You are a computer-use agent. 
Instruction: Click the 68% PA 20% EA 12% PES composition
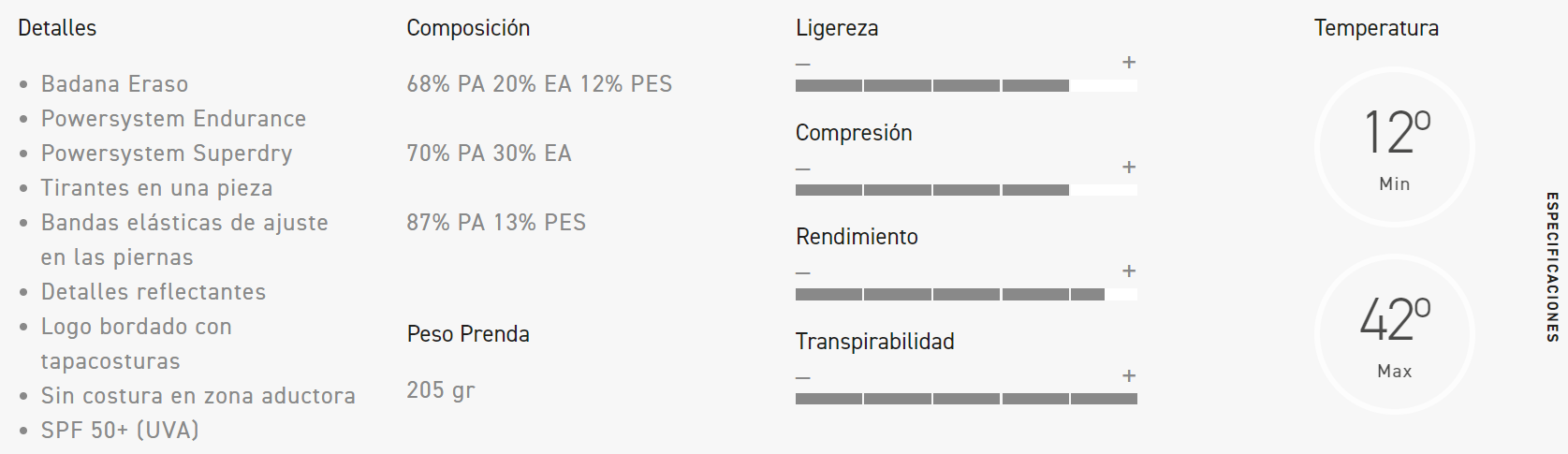(x=539, y=84)
